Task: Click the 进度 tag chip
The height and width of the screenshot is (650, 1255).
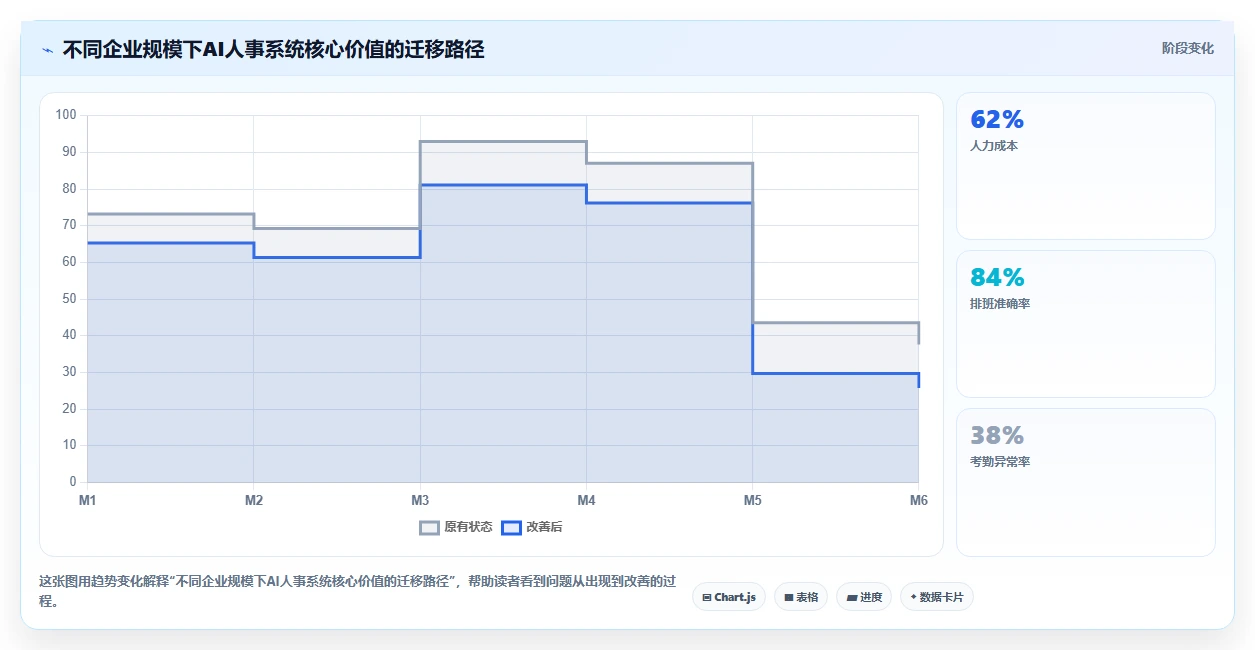Action: click(x=864, y=597)
